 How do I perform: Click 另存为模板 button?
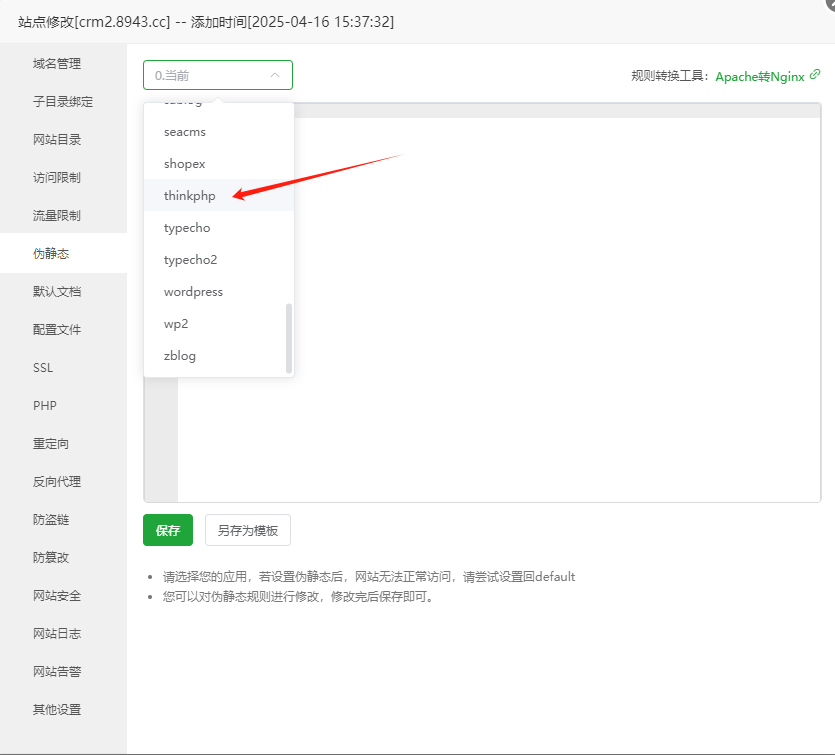[248, 530]
